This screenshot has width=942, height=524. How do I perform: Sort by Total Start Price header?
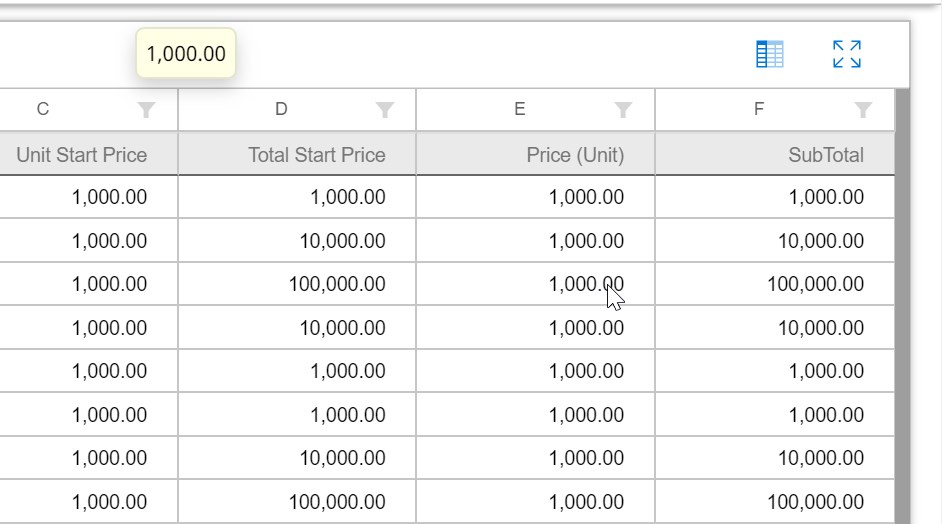[x=316, y=155]
